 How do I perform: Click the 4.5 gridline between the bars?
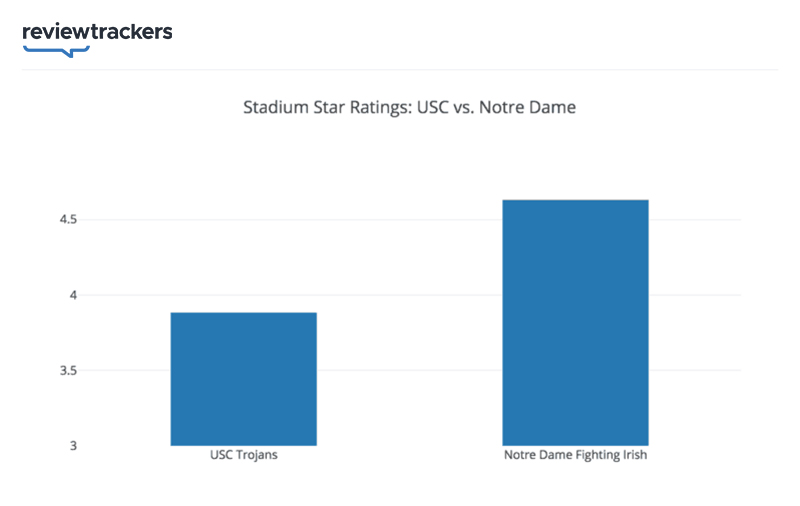point(410,220)
